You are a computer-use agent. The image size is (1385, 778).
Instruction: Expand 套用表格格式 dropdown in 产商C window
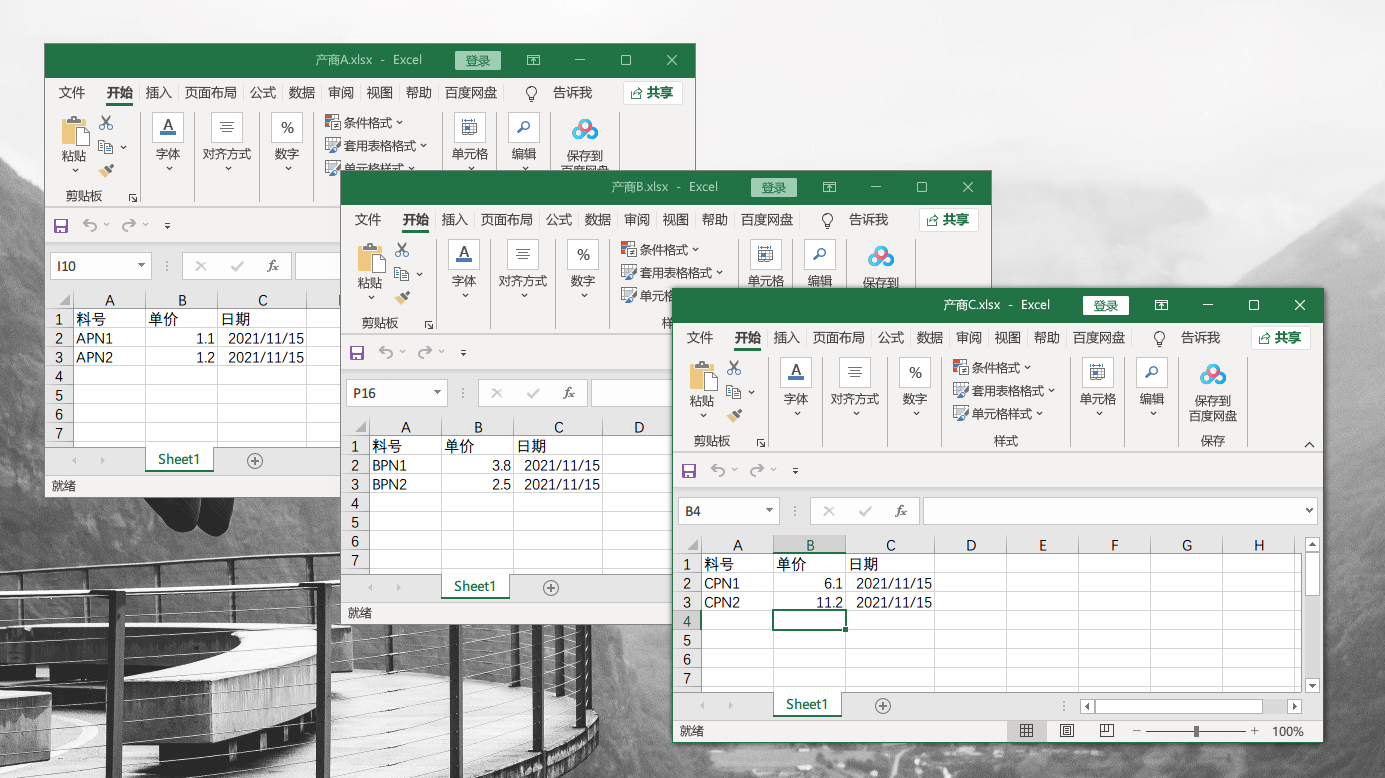[1052, 390]
